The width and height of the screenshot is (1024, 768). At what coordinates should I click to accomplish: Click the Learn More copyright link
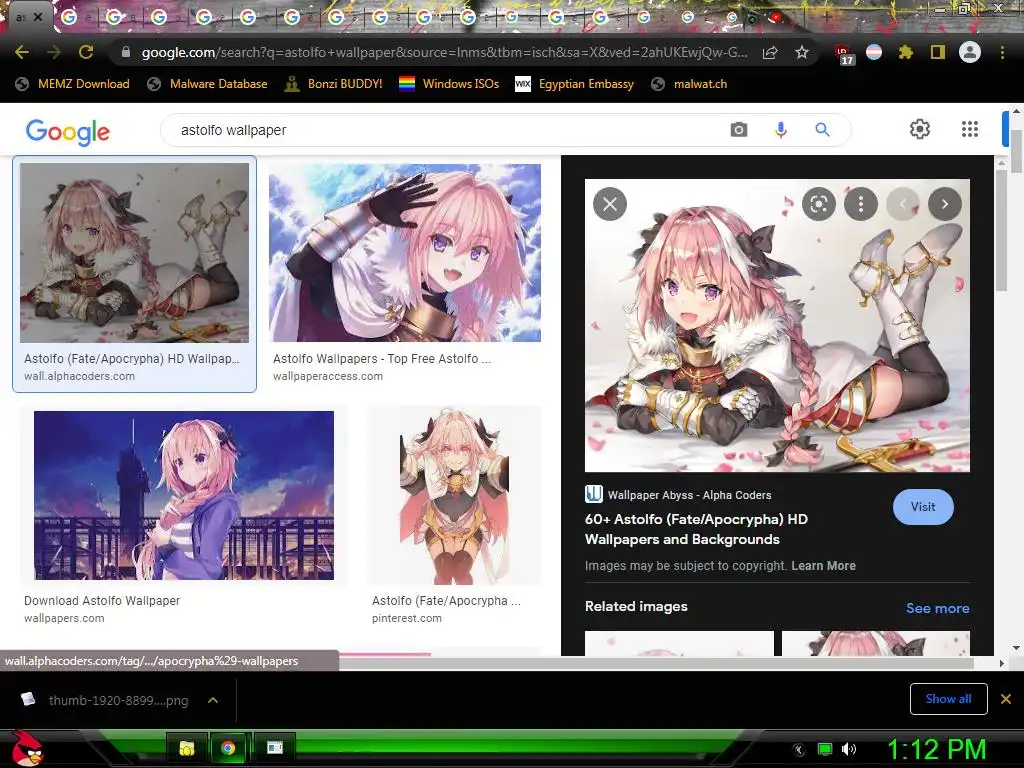coord(824,566)
